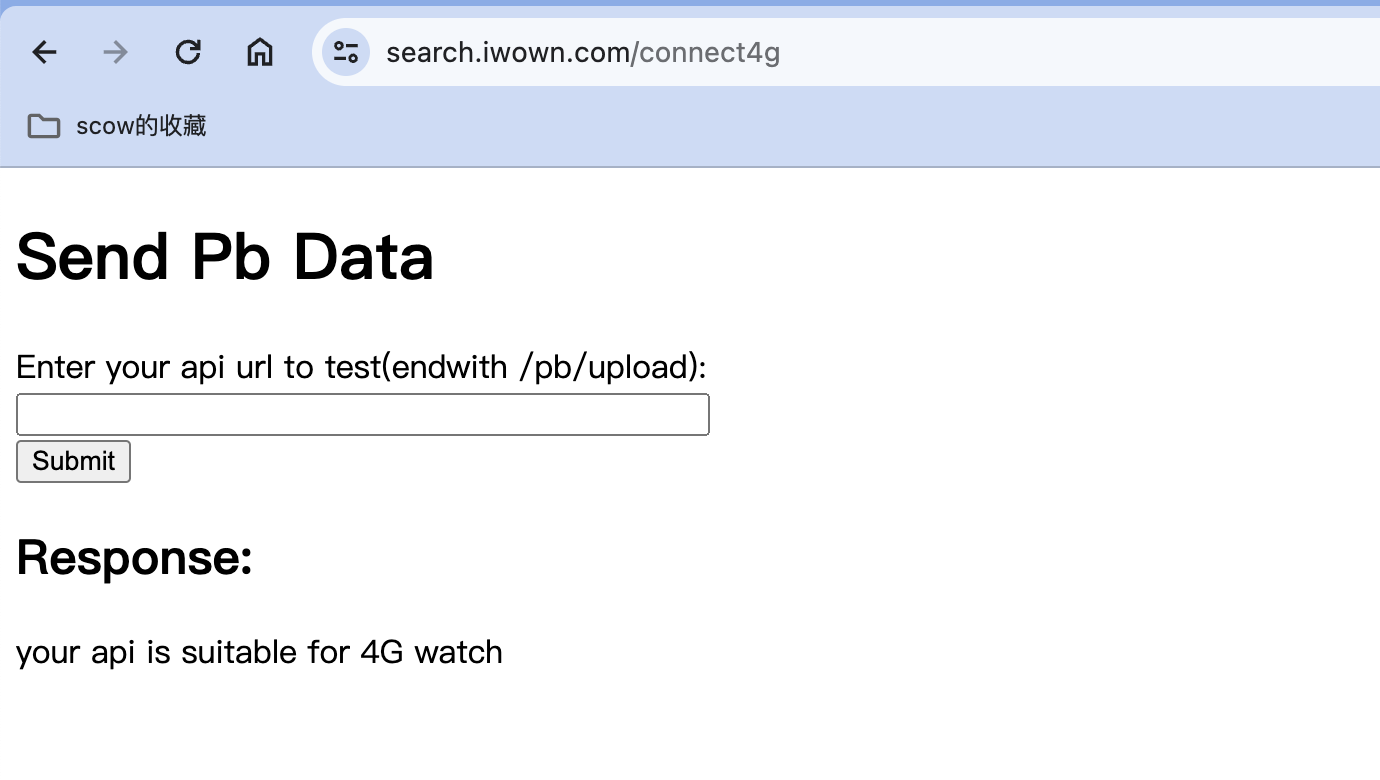1380x780 pixels.
Task: Click the API URL text input field
Action: click(x=362, y=414)
